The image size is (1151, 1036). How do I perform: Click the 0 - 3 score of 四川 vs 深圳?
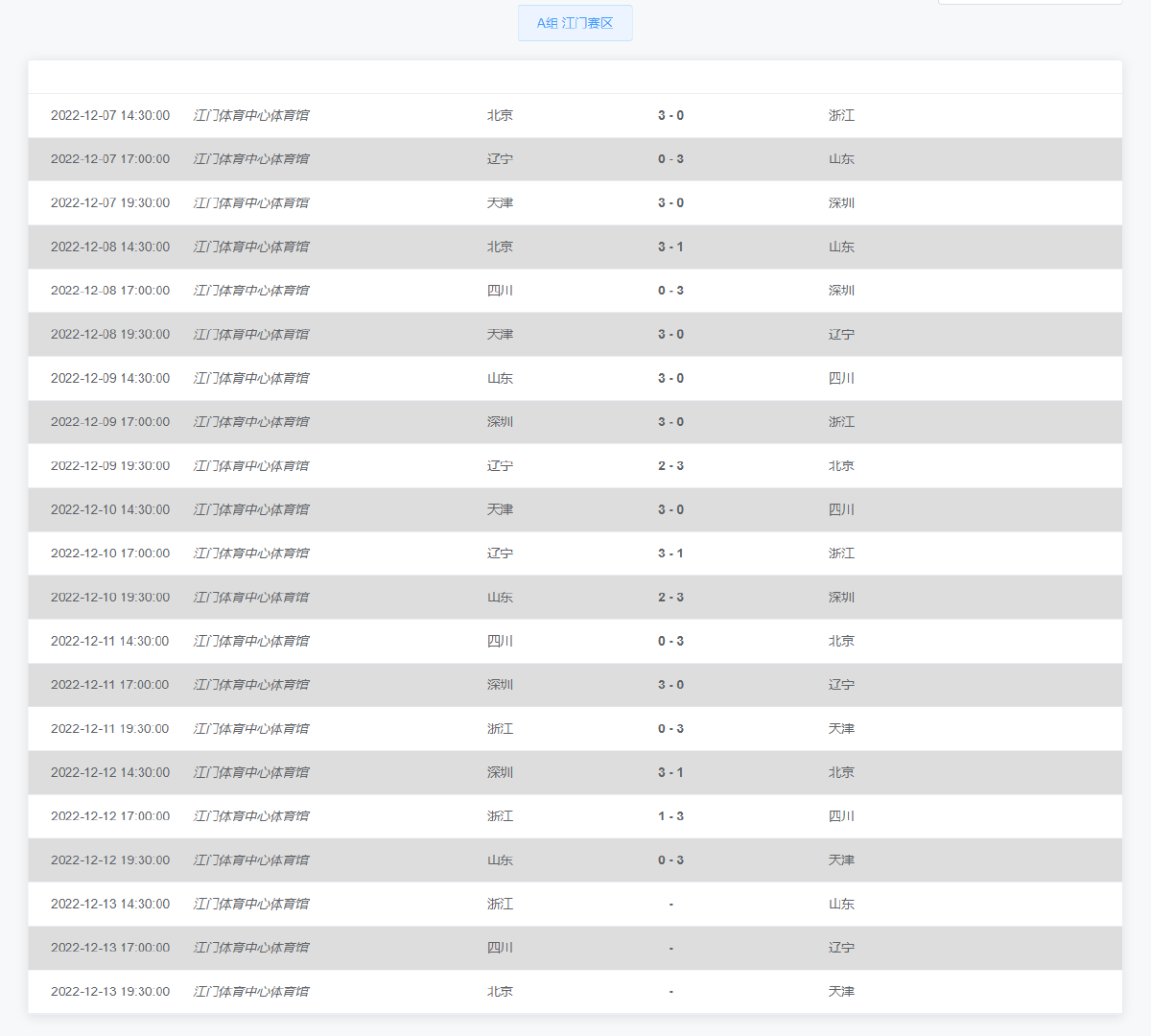pyautogui.click(x=670, y=291)
